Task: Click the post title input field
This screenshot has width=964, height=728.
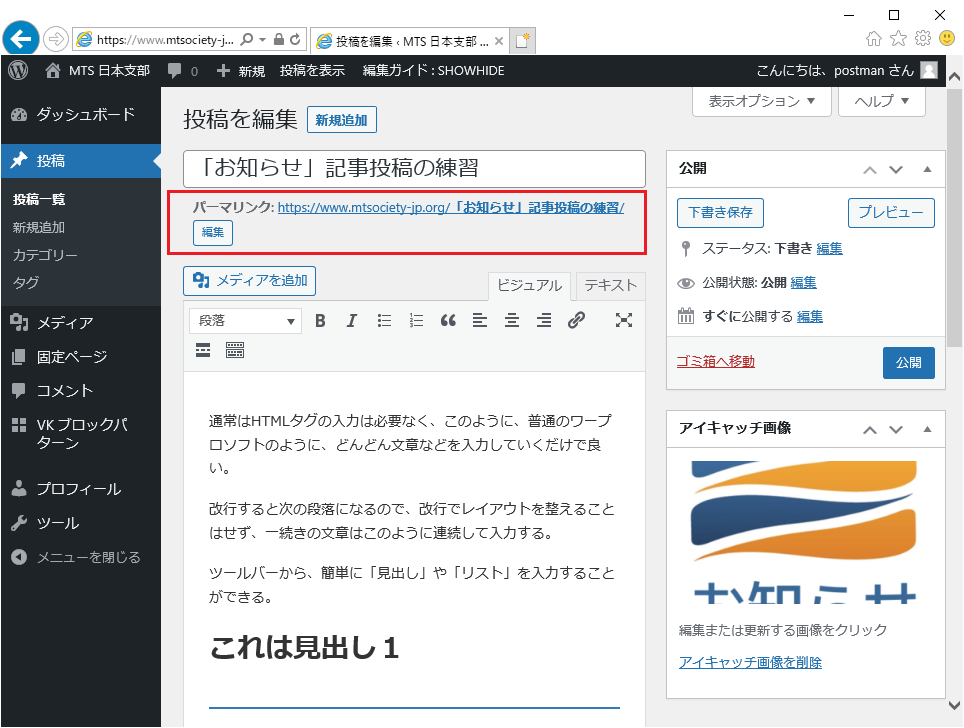Action: (x=414, y=168)
